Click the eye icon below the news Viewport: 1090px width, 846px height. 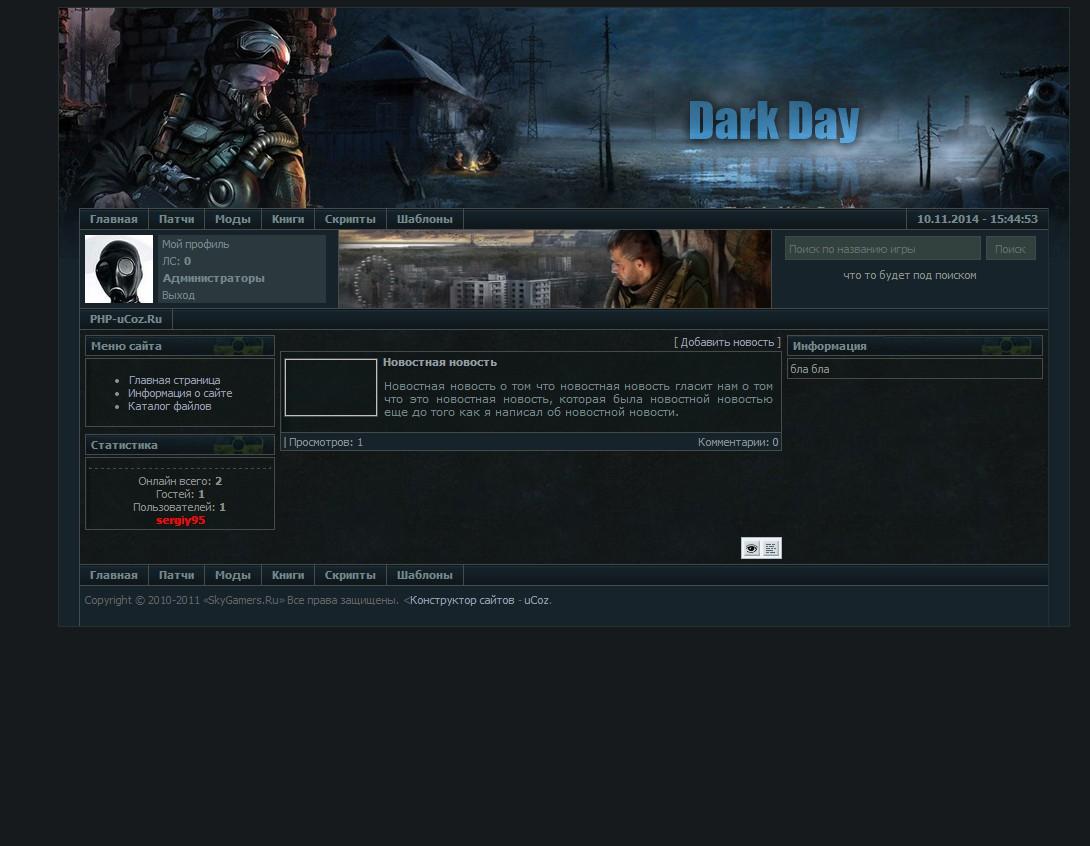[x=751, y=548]
